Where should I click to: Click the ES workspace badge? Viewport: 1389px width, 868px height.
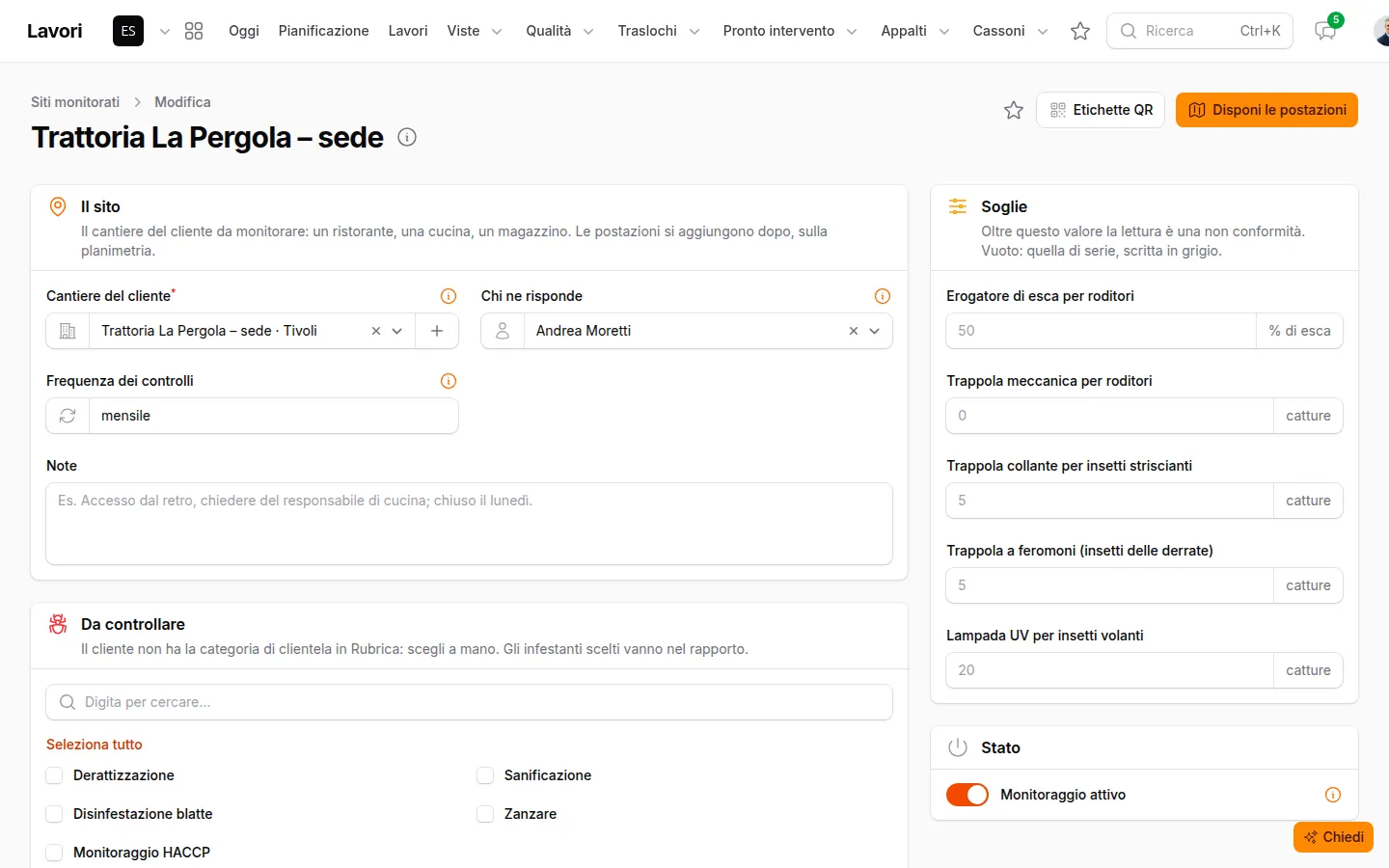coord(128,31)
